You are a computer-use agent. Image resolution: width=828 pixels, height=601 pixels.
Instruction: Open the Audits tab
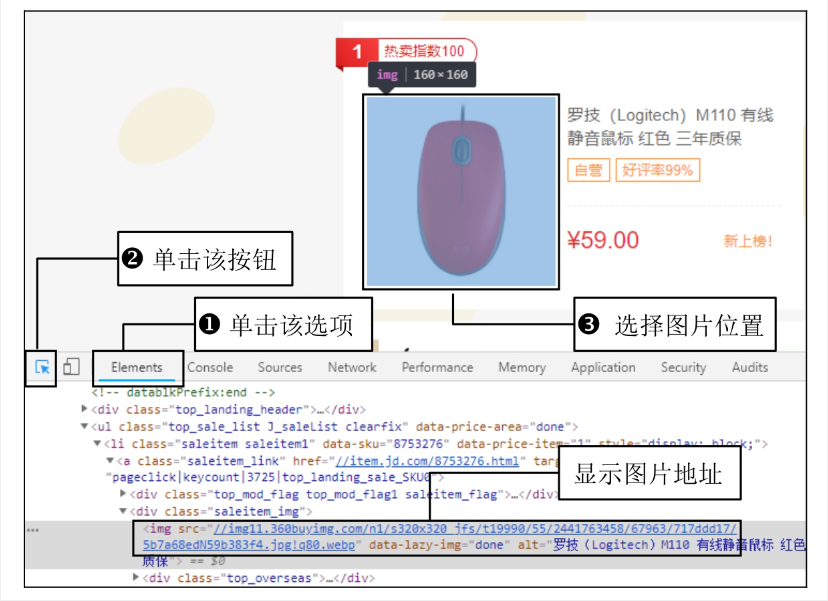click(x=750, y=368)
